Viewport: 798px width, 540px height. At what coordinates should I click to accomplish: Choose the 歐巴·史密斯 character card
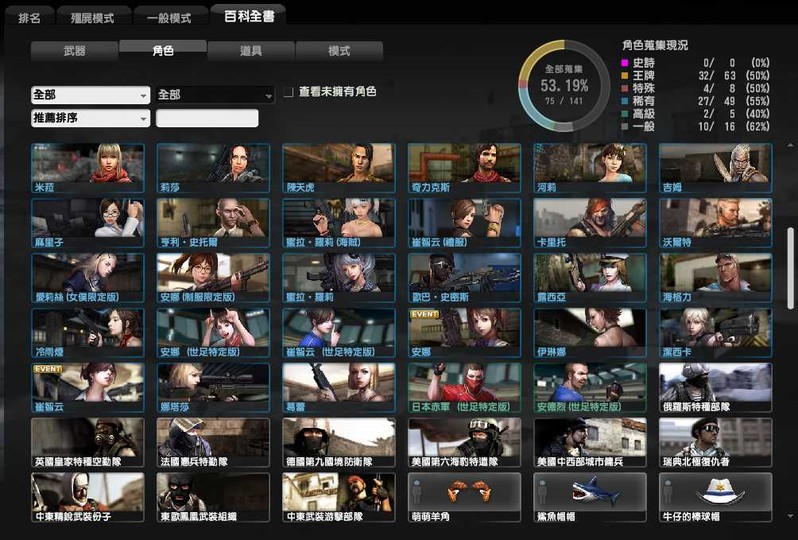(x=465, y=278)
